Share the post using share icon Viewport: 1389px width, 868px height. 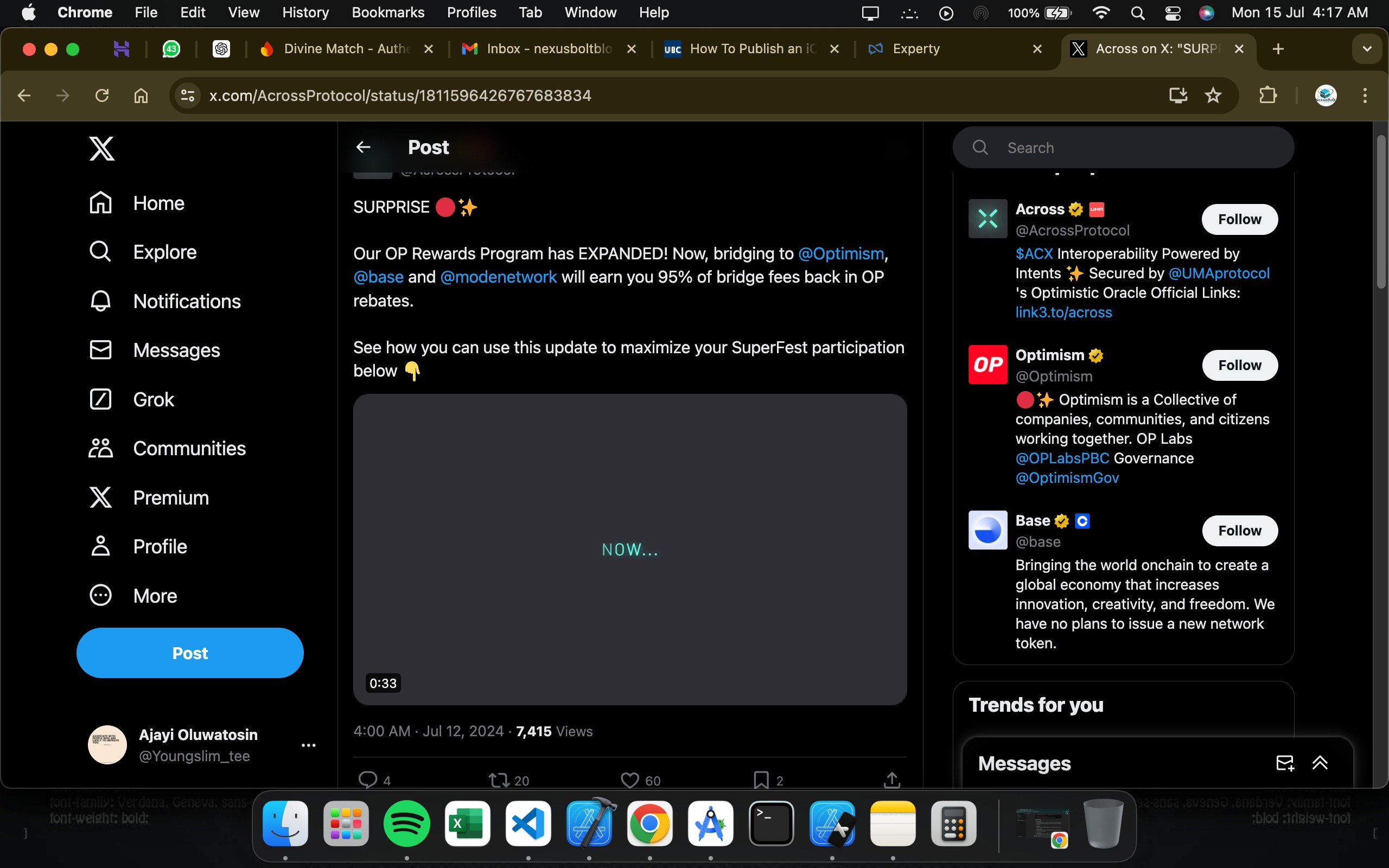[x=891, y=780]
